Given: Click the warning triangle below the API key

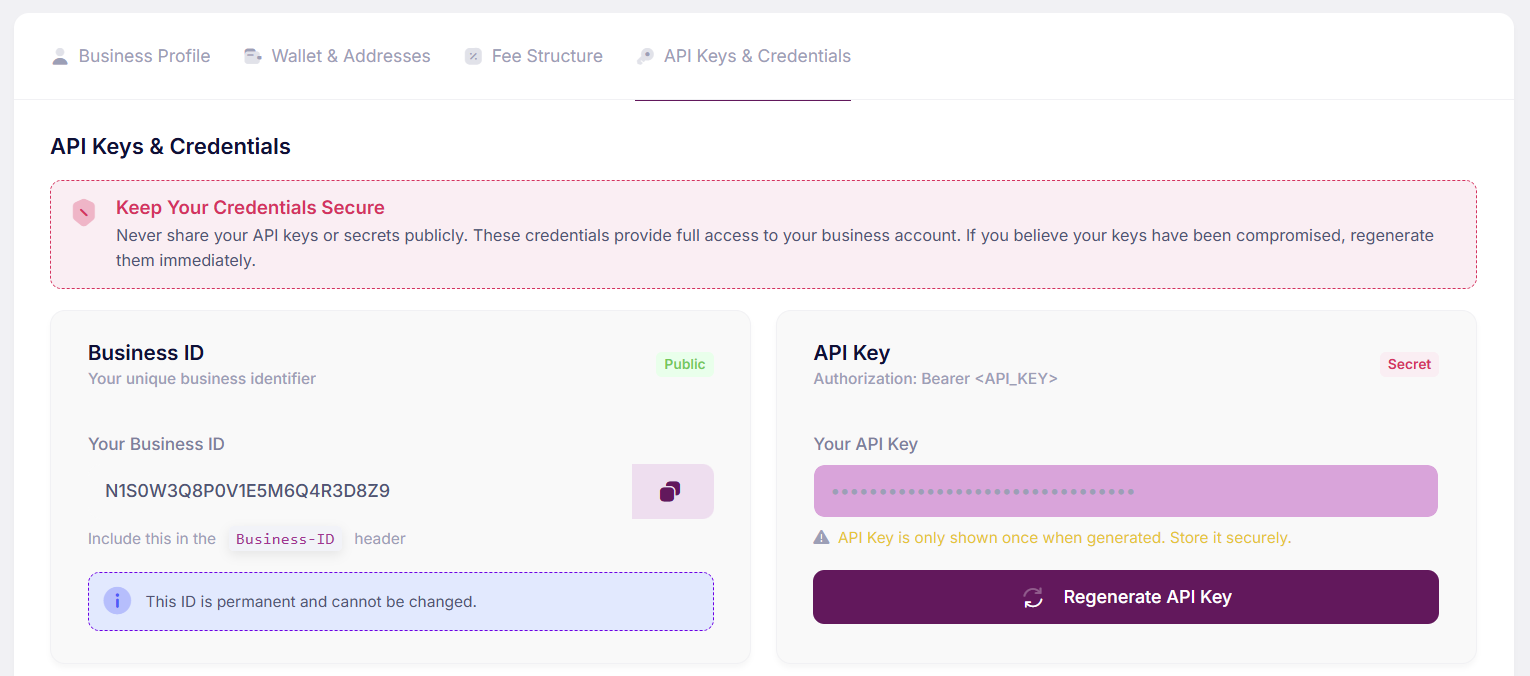Looking at the screenshot, I should [822, 538].
